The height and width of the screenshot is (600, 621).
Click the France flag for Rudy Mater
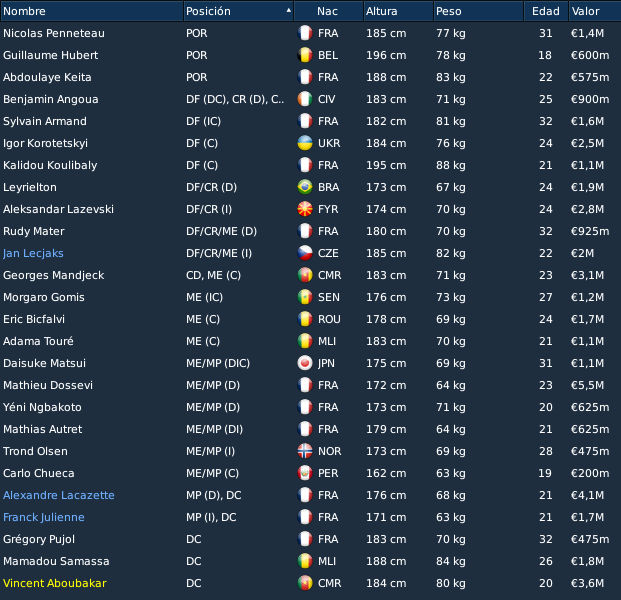pos(305,231)
